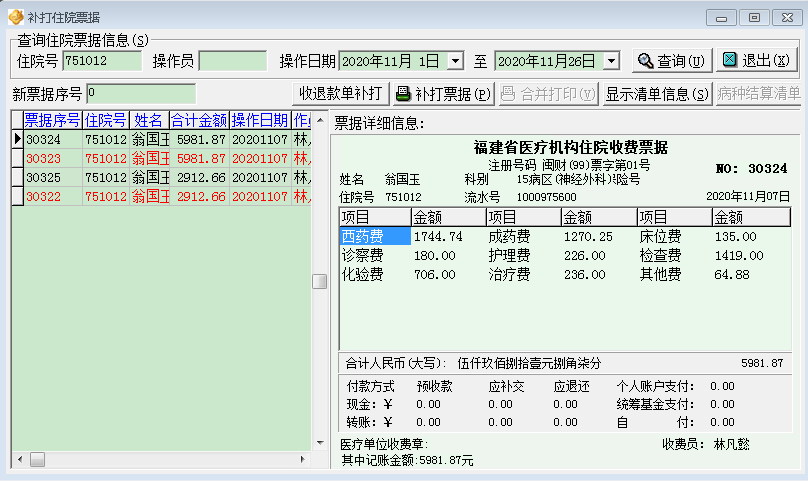Click the 收退款单补打 button
This screenshot has height=481, width=808.
(x=341, y=94)
